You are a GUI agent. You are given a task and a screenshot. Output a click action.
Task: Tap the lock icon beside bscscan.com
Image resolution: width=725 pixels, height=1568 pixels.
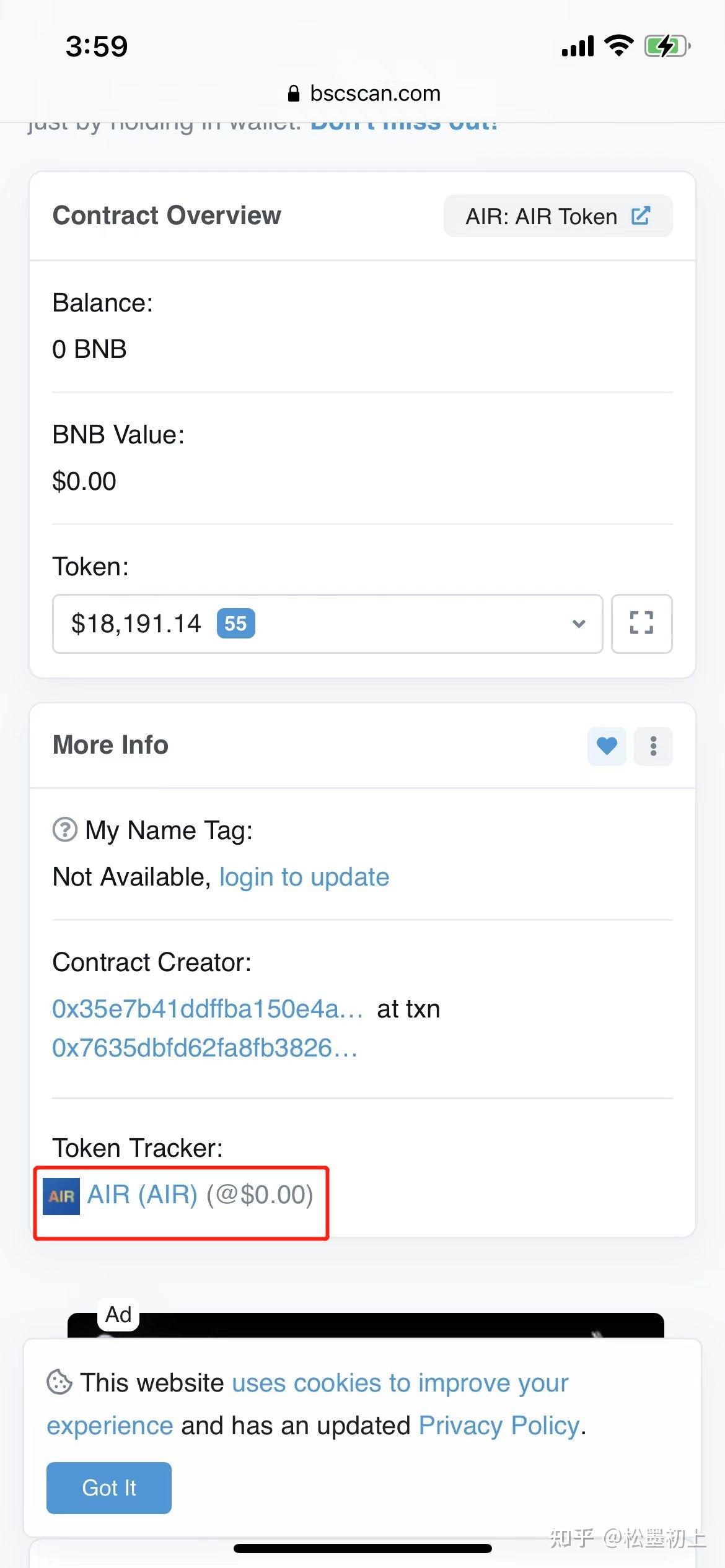[294, 94]
